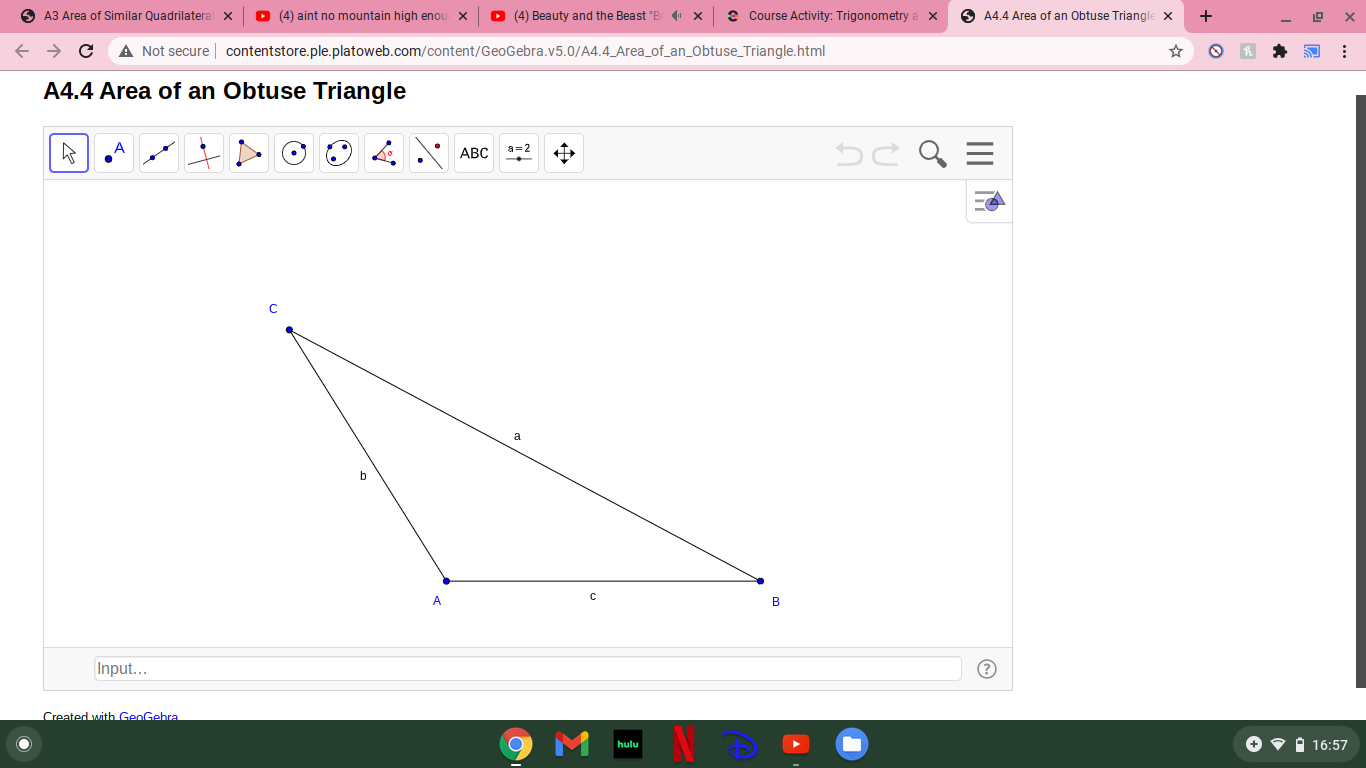Select the Angle measurement tool
This screenshot has width=1366, height=768.
(383, 152)
